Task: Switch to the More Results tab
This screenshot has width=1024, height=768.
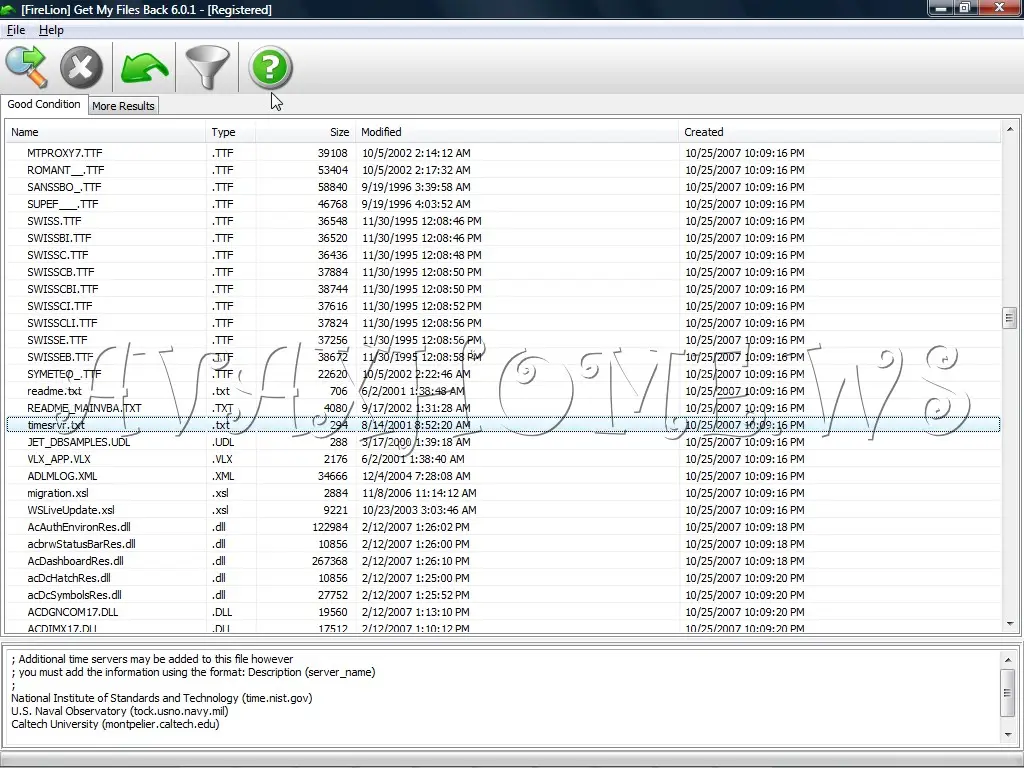Action: pyautogui.click(x=123, y=106)
